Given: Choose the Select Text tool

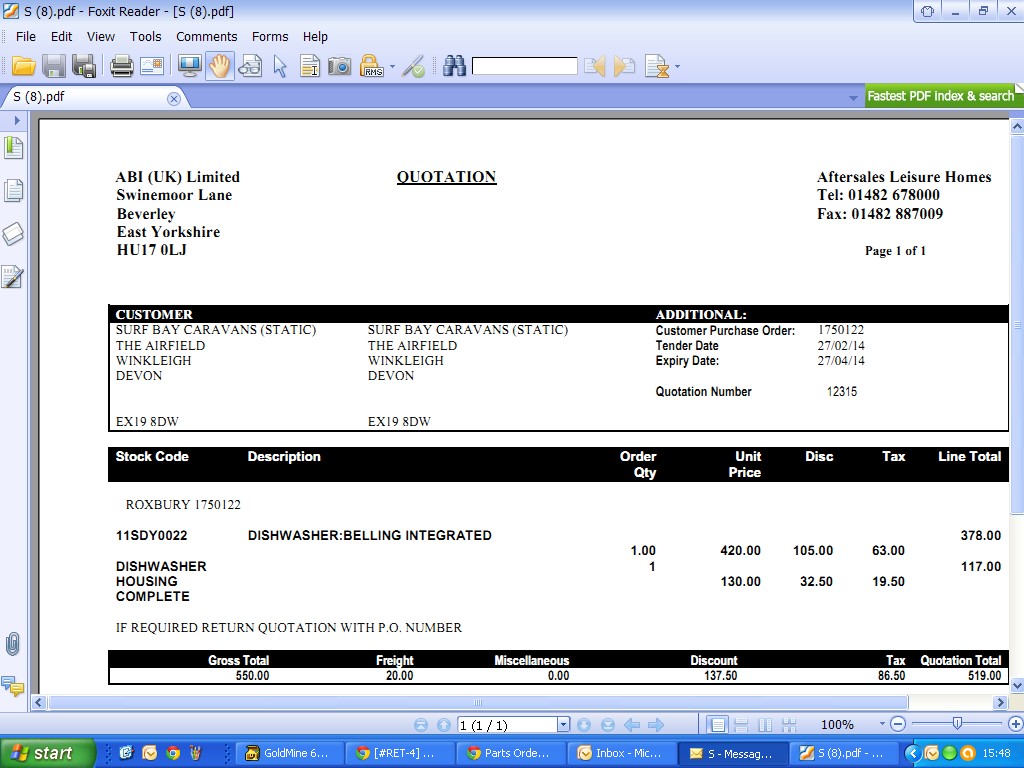Looking at the screenshot, I should [x=310, y=67].
